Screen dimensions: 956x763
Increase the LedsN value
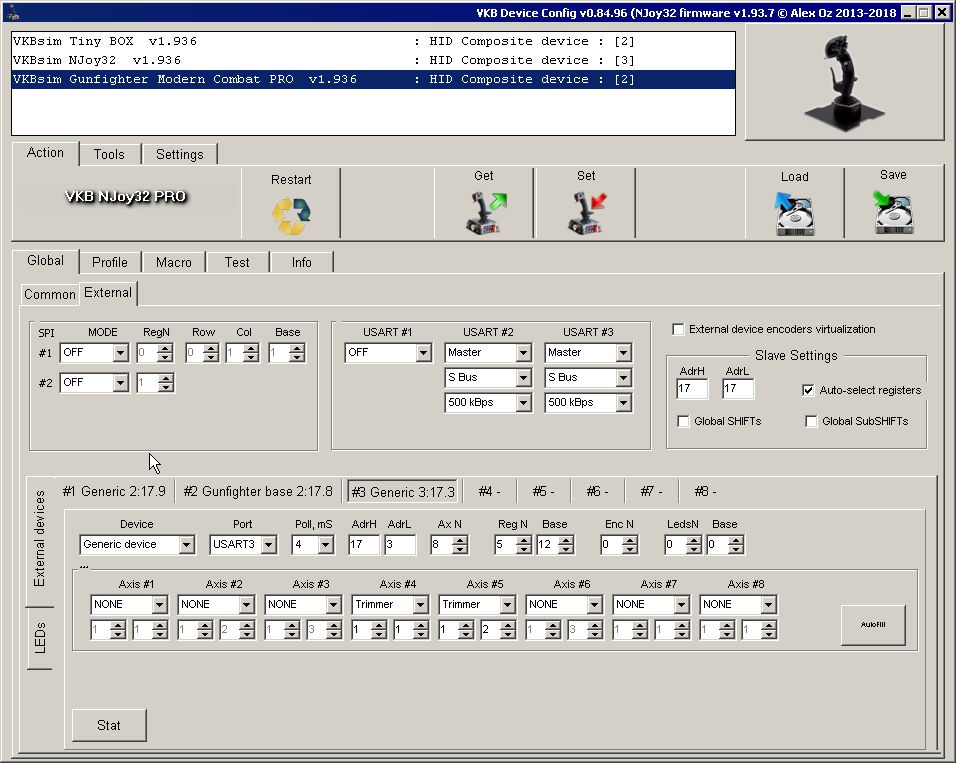pyautogui.click(x=693, y=540)
